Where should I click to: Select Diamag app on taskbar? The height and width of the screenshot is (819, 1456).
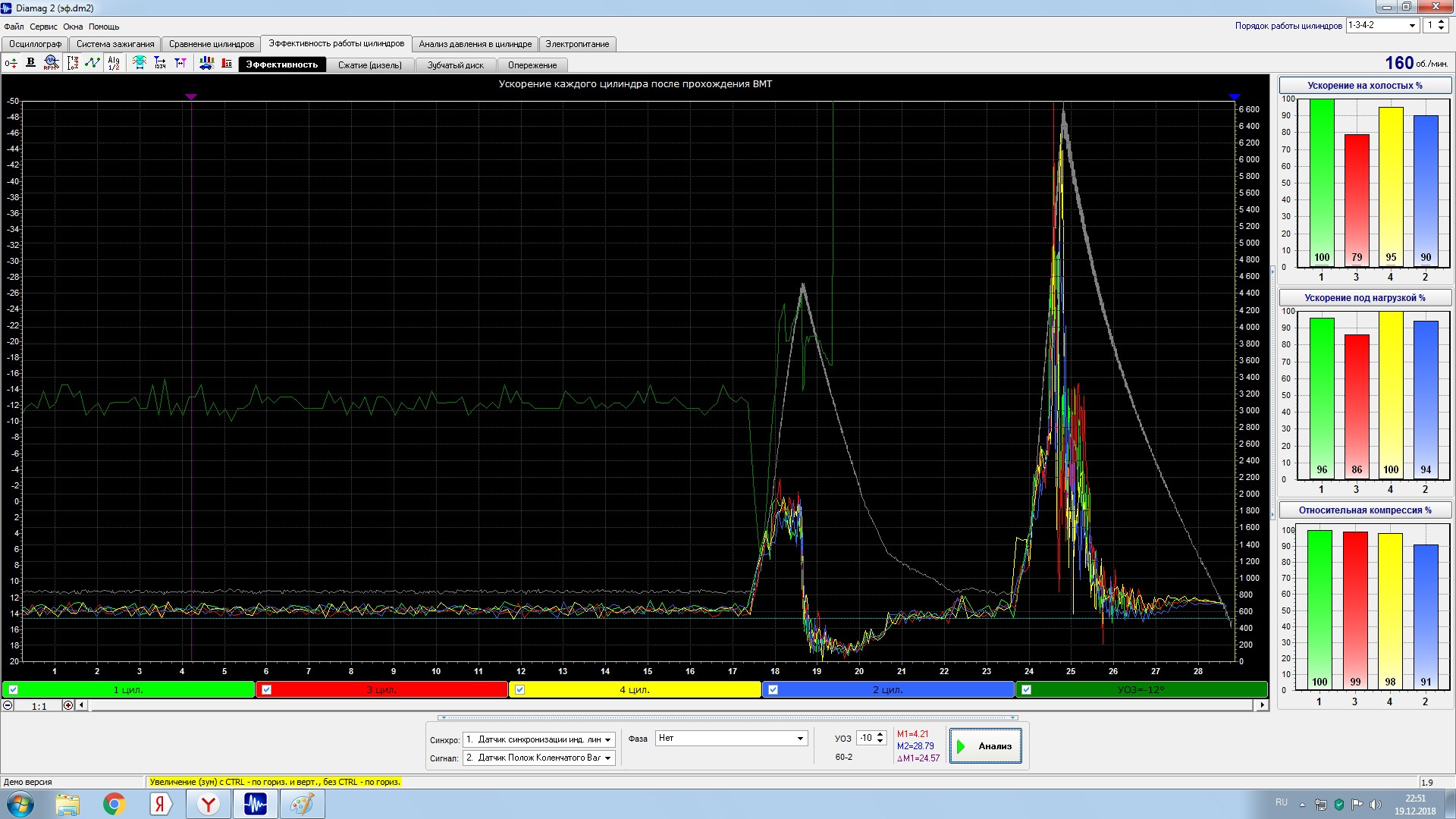(x=256, y=804)
